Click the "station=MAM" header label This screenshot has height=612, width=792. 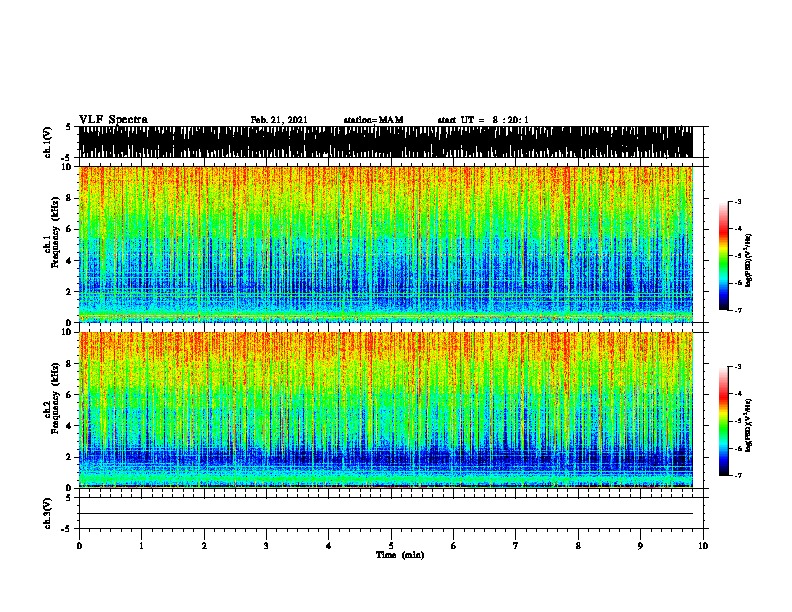[x=373, y=120]
